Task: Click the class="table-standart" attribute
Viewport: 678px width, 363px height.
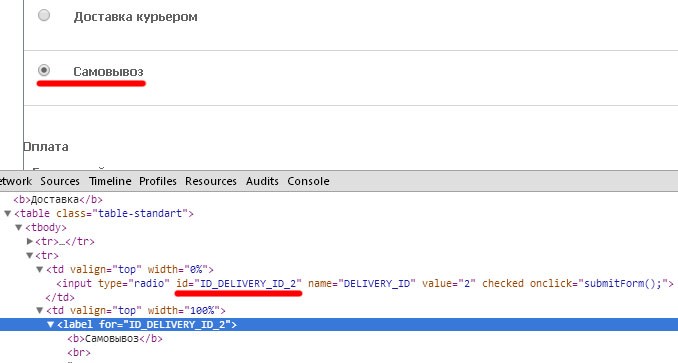Action: pyautogui.click(x=122, y=213)
